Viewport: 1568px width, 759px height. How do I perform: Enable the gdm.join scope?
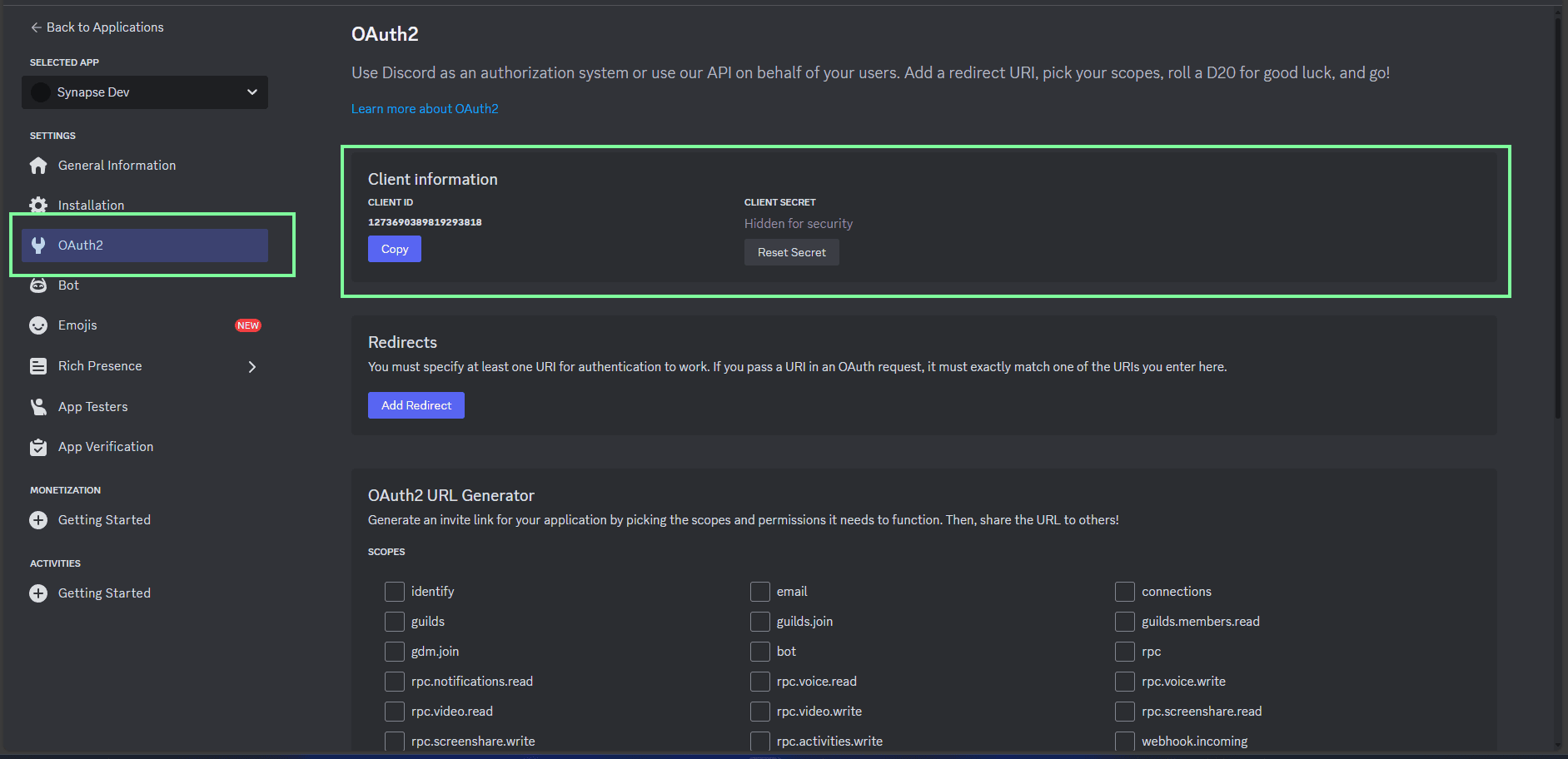click(395, 652)
